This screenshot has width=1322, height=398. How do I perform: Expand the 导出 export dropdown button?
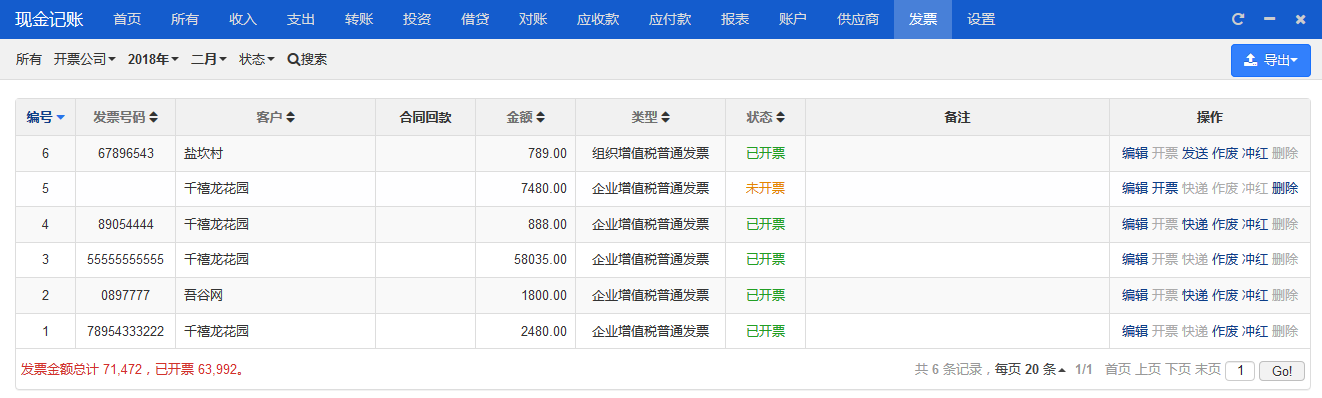coord(1270,60)
